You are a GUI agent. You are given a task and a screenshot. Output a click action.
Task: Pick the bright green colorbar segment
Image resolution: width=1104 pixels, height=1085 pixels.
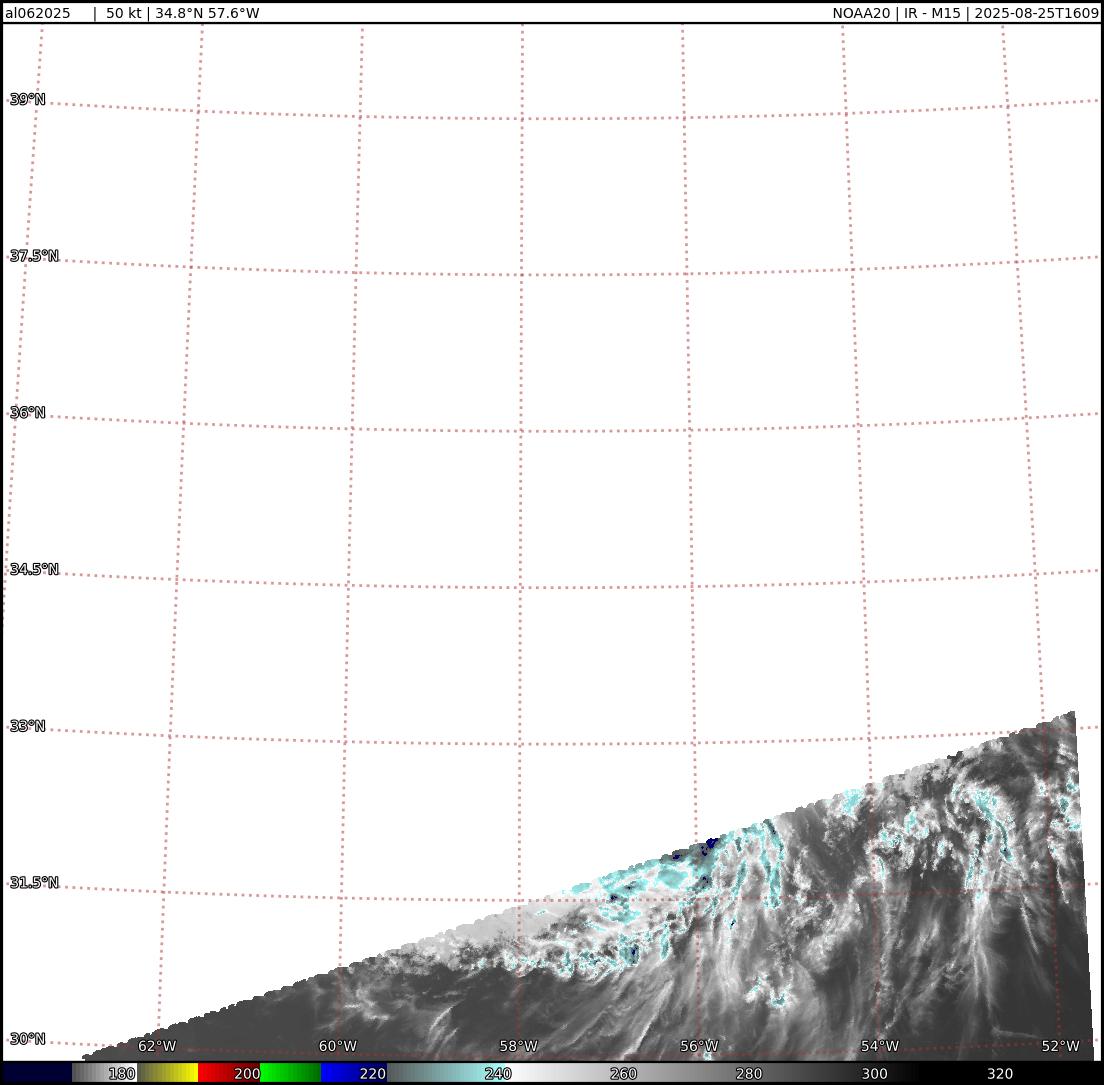pos(290,1073)
